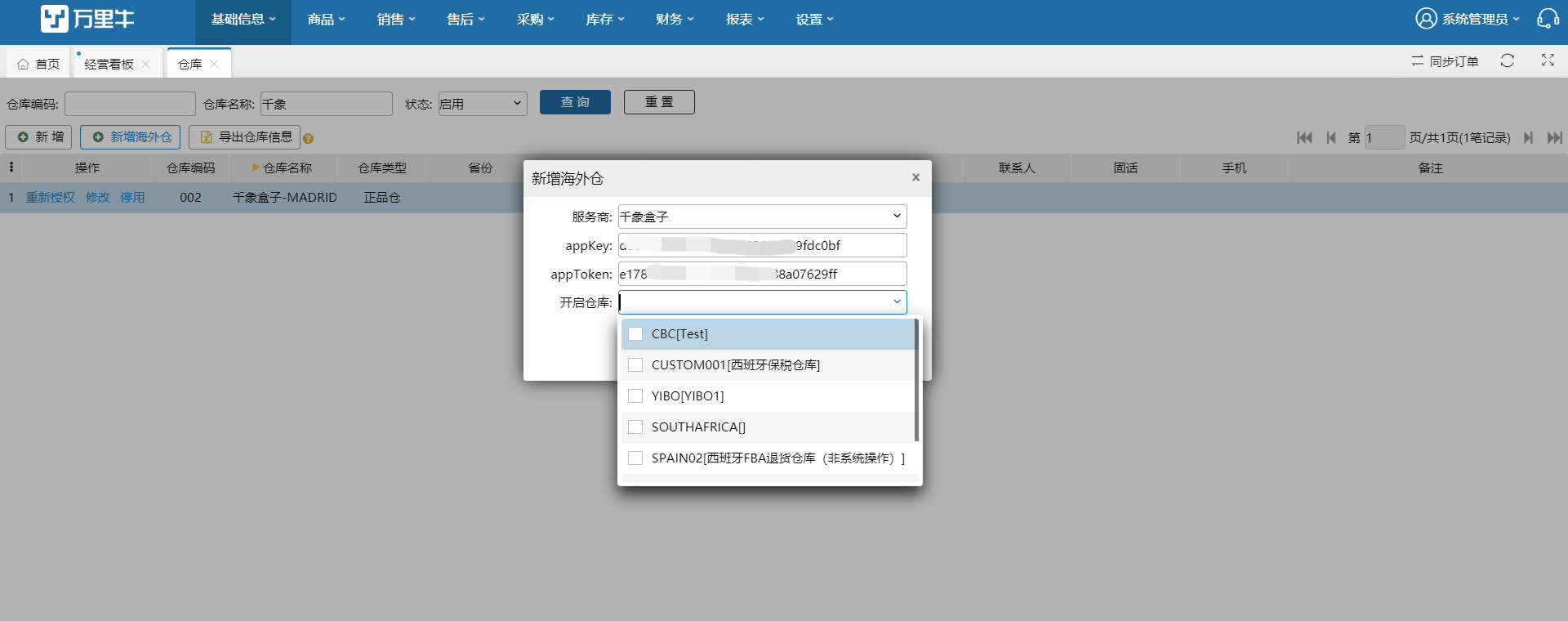Expand the 销售 menu
This screenshot has height=621, width=1568.
[x=396, y=19]
